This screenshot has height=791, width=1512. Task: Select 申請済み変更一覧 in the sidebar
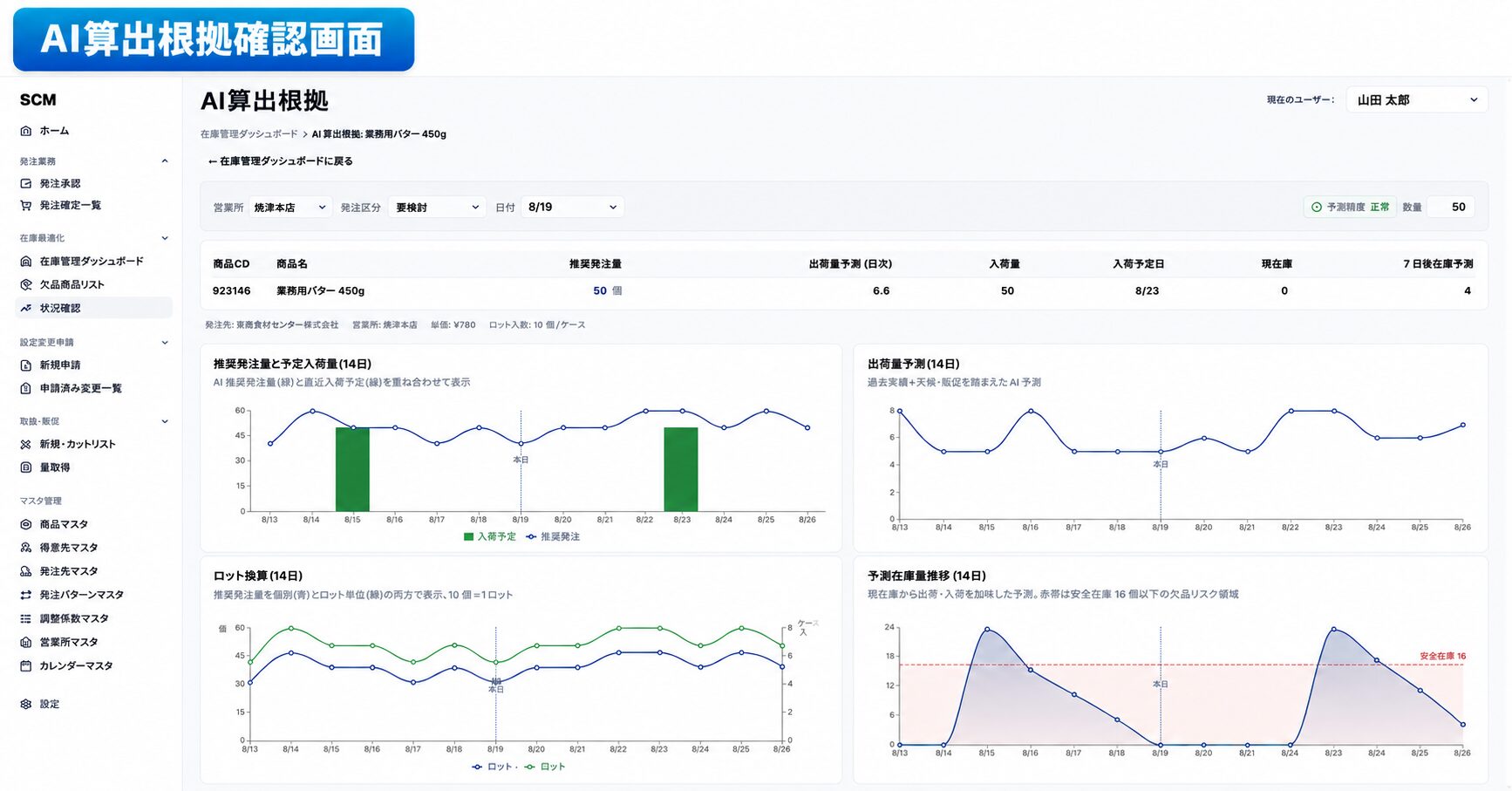81,389
